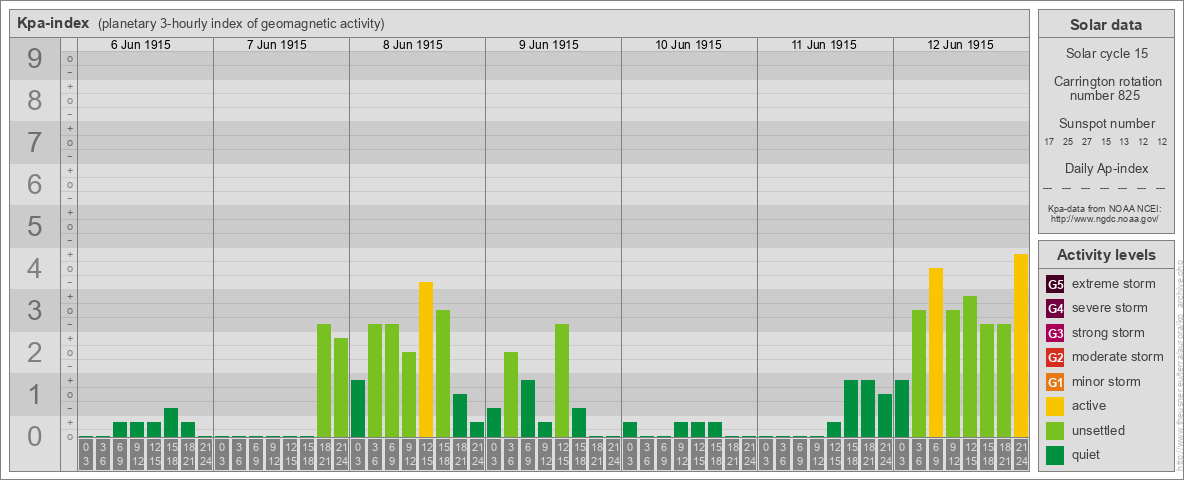
Task: Click the Activity levels panel heading
Action: tap(1106, 255)
